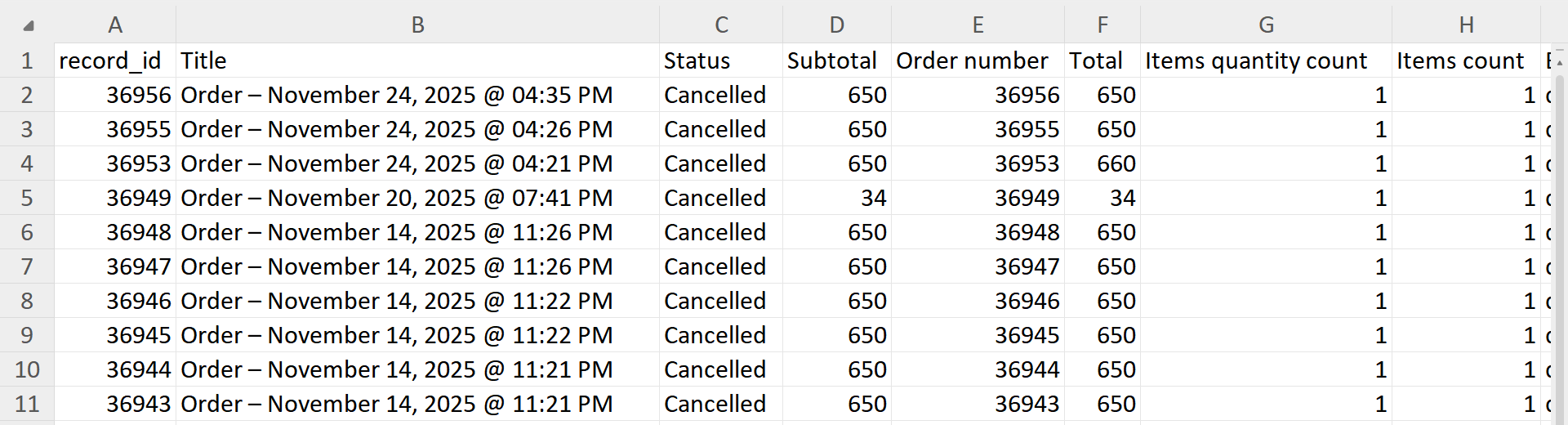Click row 11 header number
Viewport: 1568px width, 425px height.
click(27, 404)
